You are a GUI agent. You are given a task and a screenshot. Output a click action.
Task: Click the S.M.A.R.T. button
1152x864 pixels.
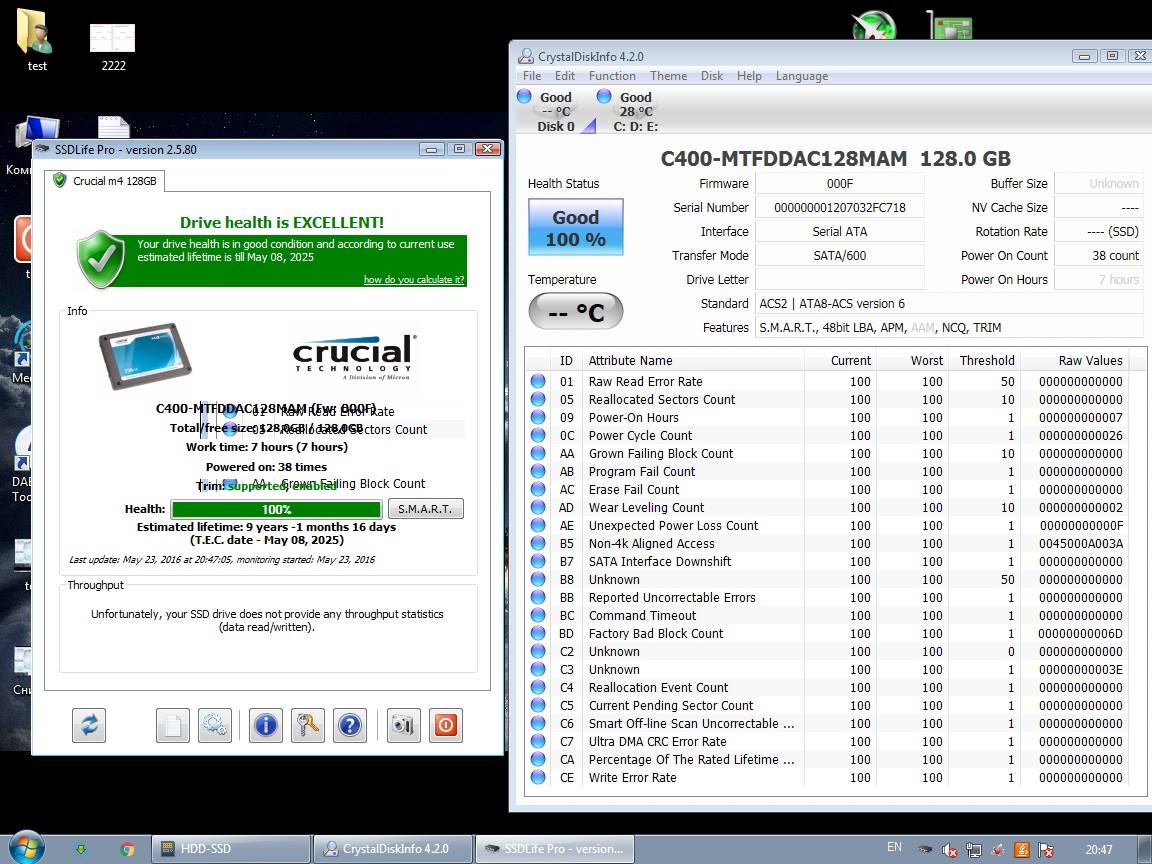425,509
